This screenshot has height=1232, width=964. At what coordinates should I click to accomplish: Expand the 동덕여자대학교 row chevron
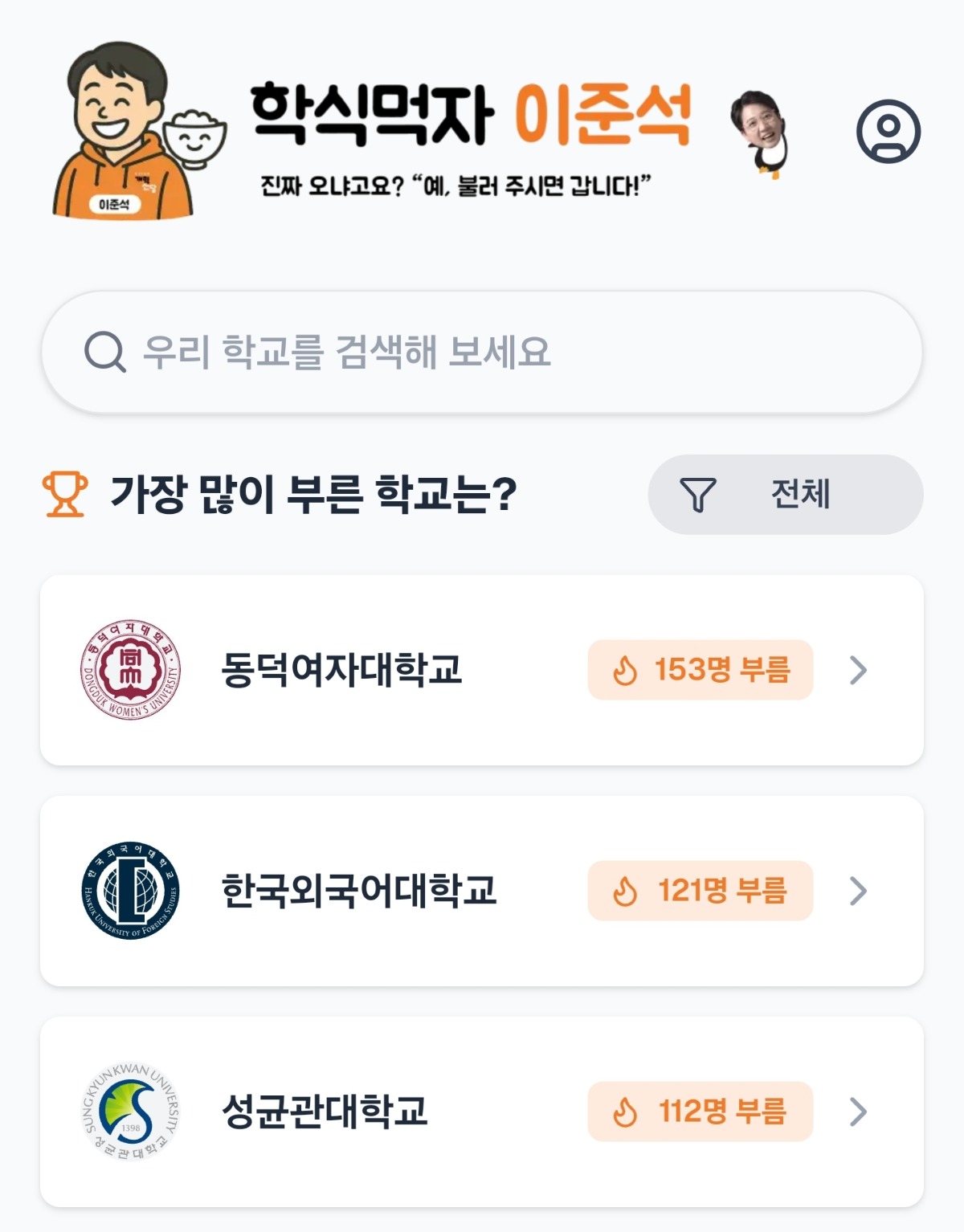pyautogui.click(x=858, y=670)
